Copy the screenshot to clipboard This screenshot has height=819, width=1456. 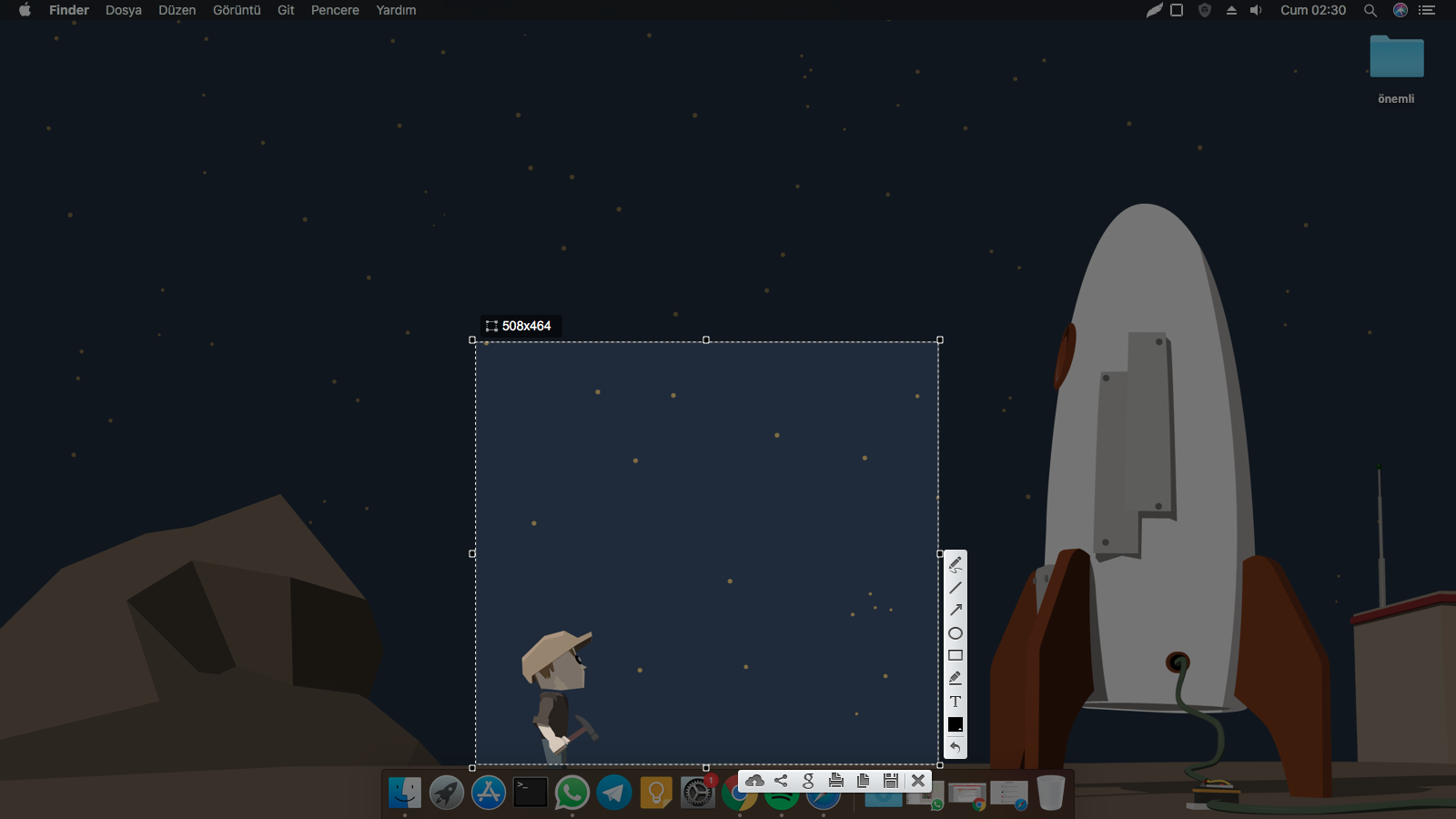[863, 781]
